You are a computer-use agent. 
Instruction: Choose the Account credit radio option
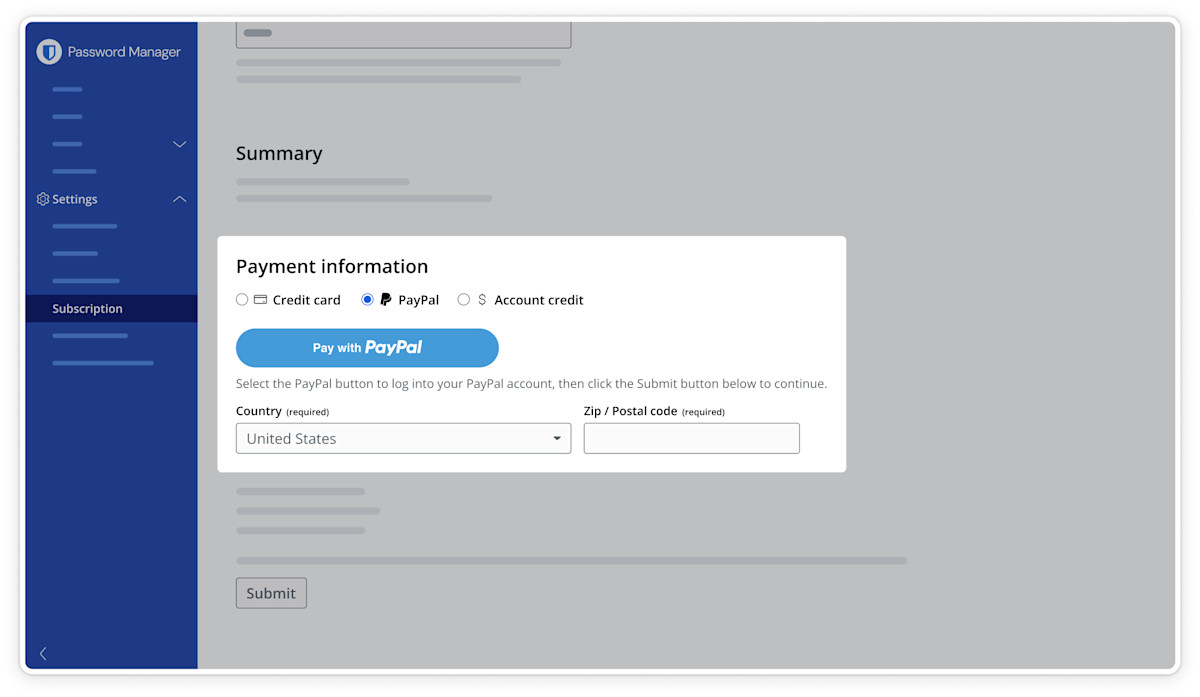[463, 299]
